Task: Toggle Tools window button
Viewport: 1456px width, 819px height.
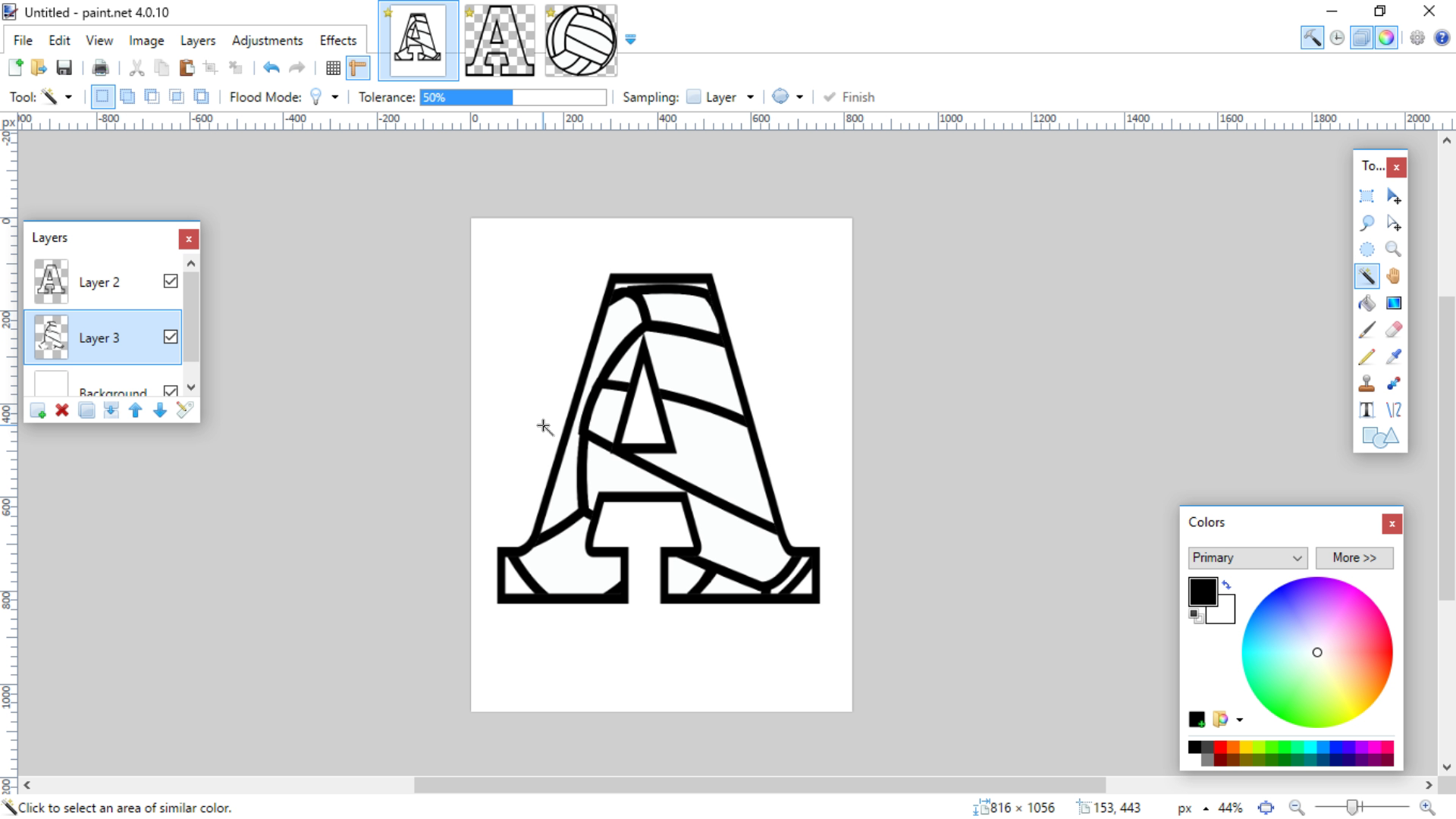Action: coord(1312,38)
